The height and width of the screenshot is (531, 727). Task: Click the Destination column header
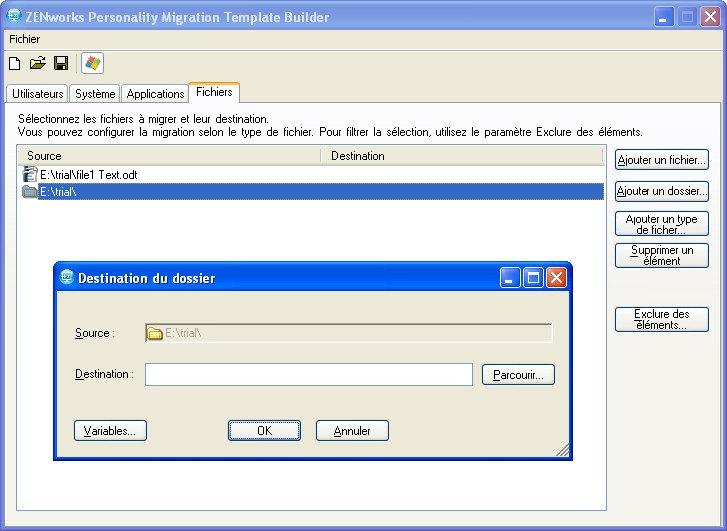462,156
